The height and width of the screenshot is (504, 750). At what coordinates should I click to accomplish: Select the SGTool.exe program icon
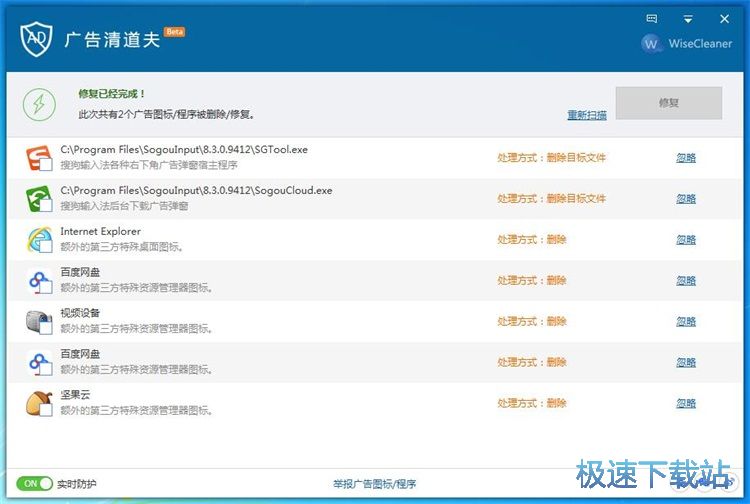tap(40, 158)
